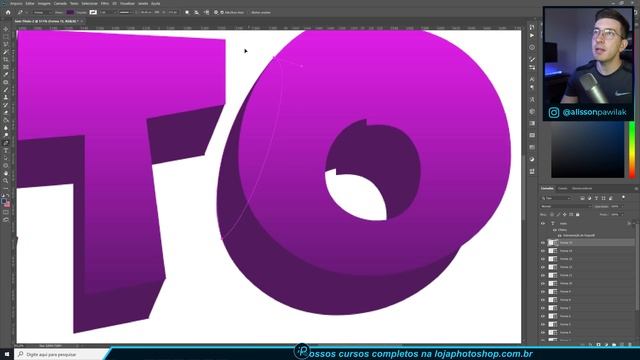Screen dimensions: 640x360
Task: Hide the Forma 11 layer
Action: [543, 275]
